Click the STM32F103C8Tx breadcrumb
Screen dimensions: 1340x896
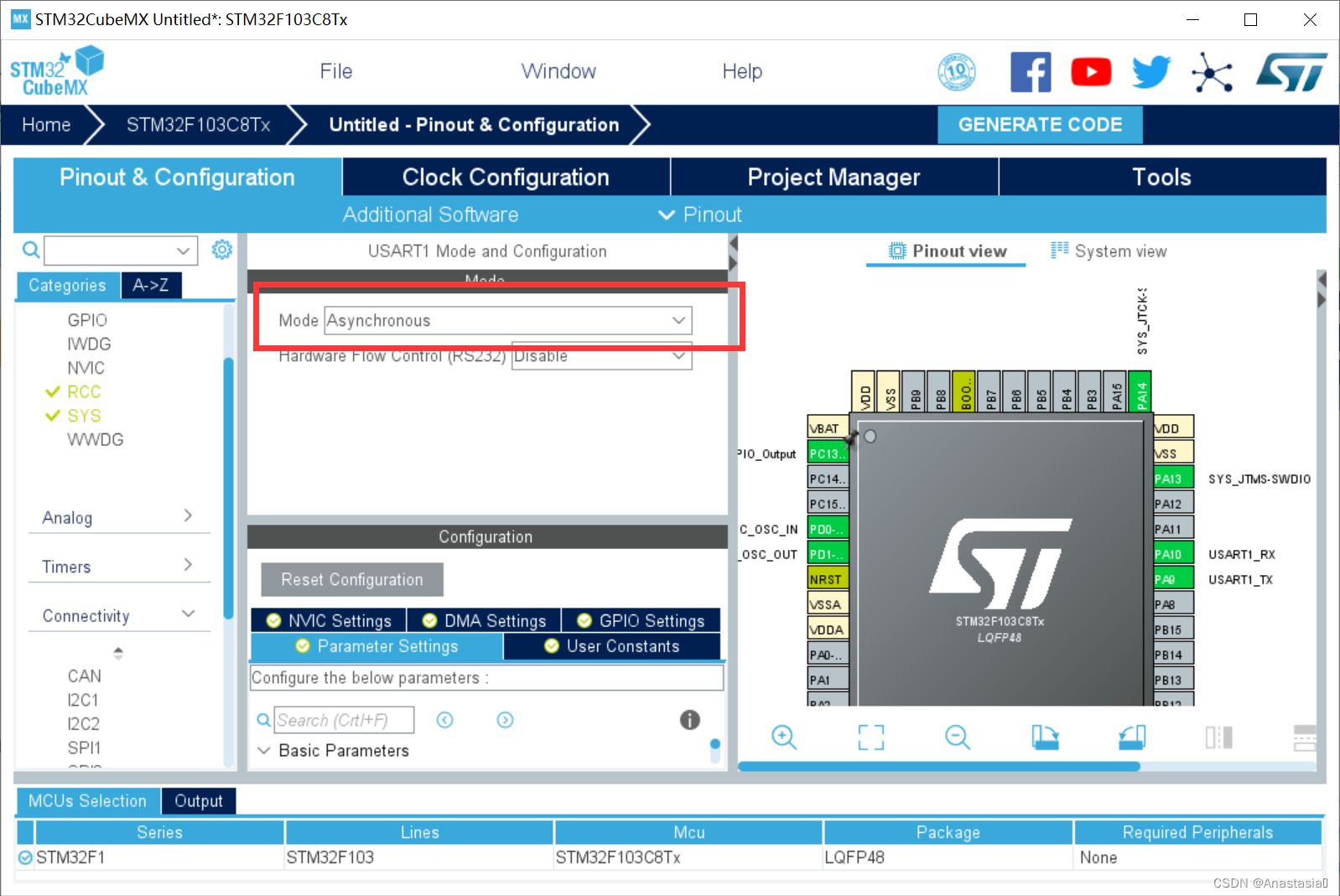pyautogui.click(x=198, y=125)
